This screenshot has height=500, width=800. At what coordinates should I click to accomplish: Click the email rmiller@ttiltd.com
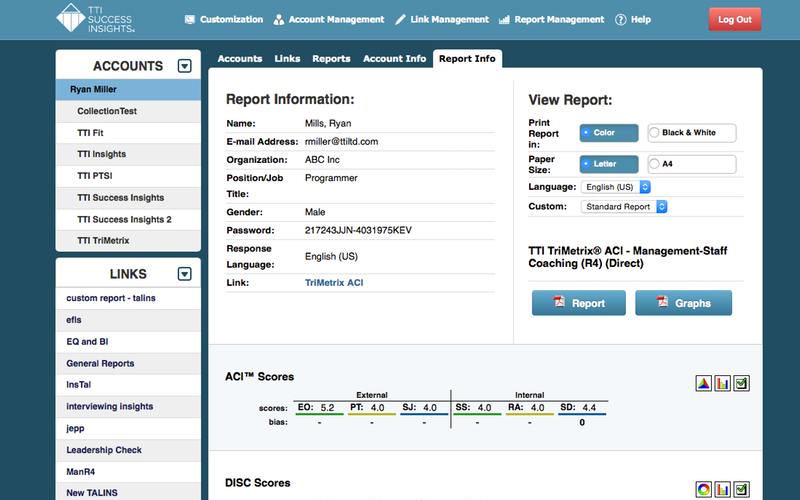[x=341, y=142]
